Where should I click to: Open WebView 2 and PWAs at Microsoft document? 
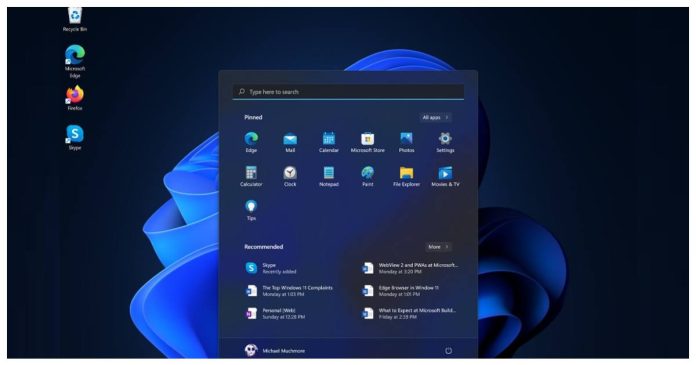click(x=410, y=268)
